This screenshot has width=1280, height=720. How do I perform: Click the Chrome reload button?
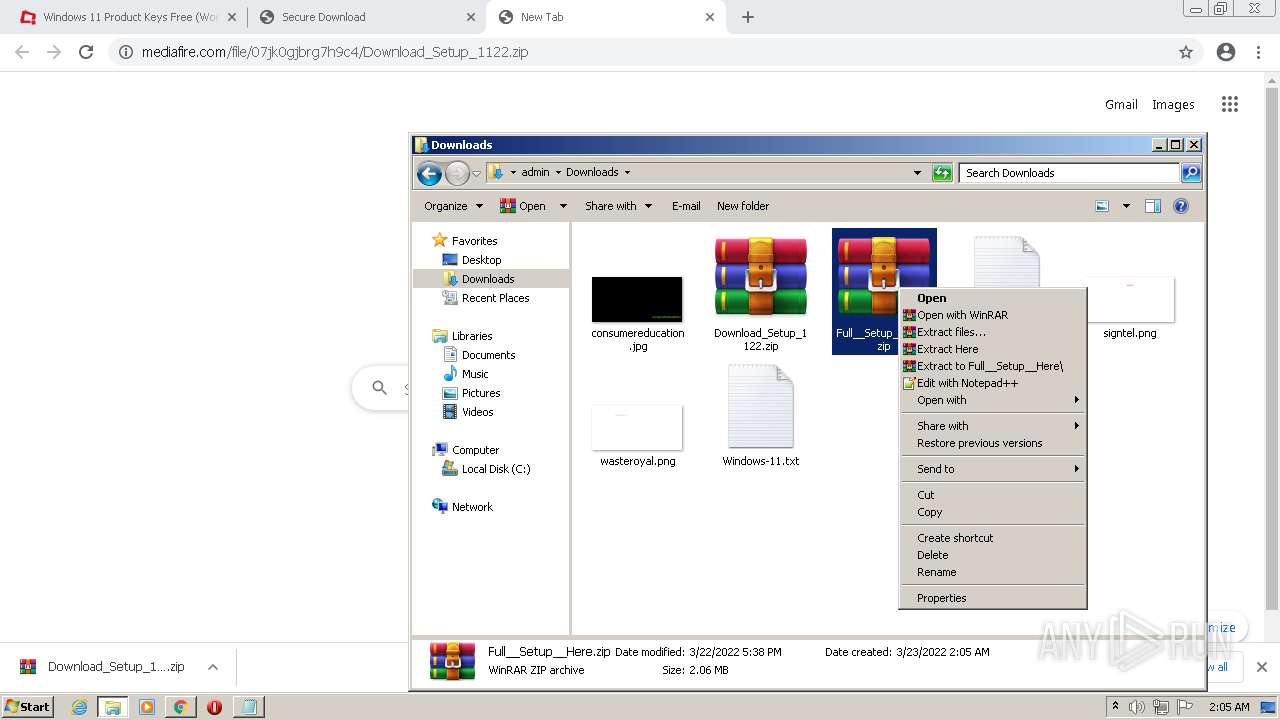86,52
